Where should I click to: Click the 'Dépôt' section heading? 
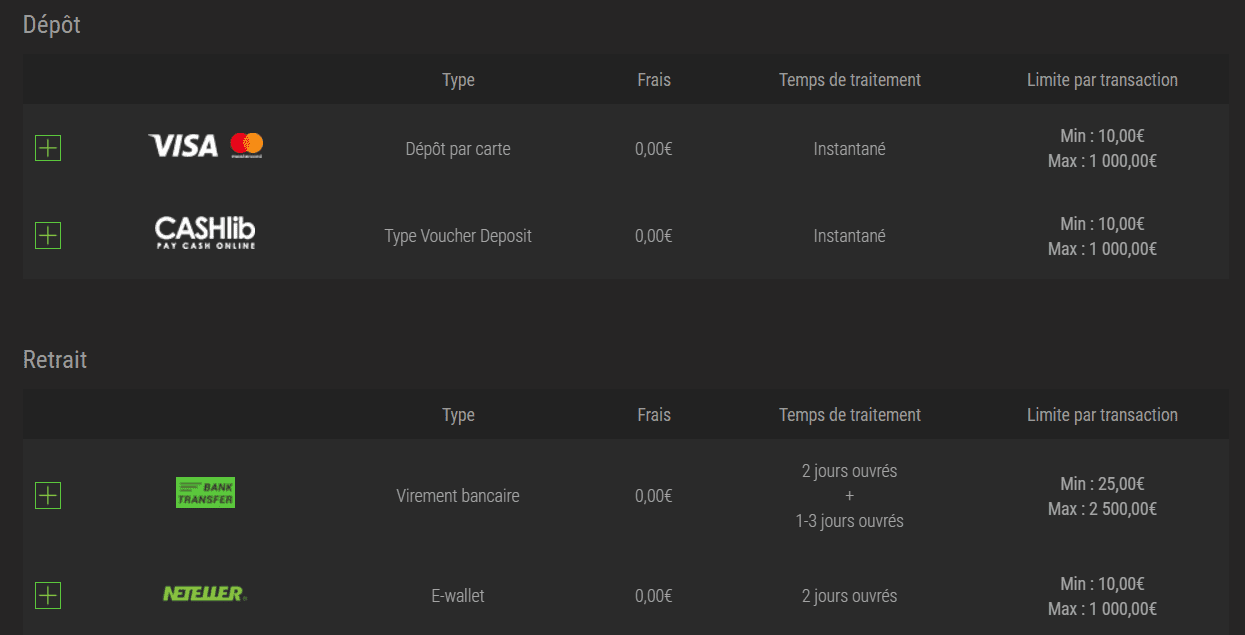click(x=52, y=25)
